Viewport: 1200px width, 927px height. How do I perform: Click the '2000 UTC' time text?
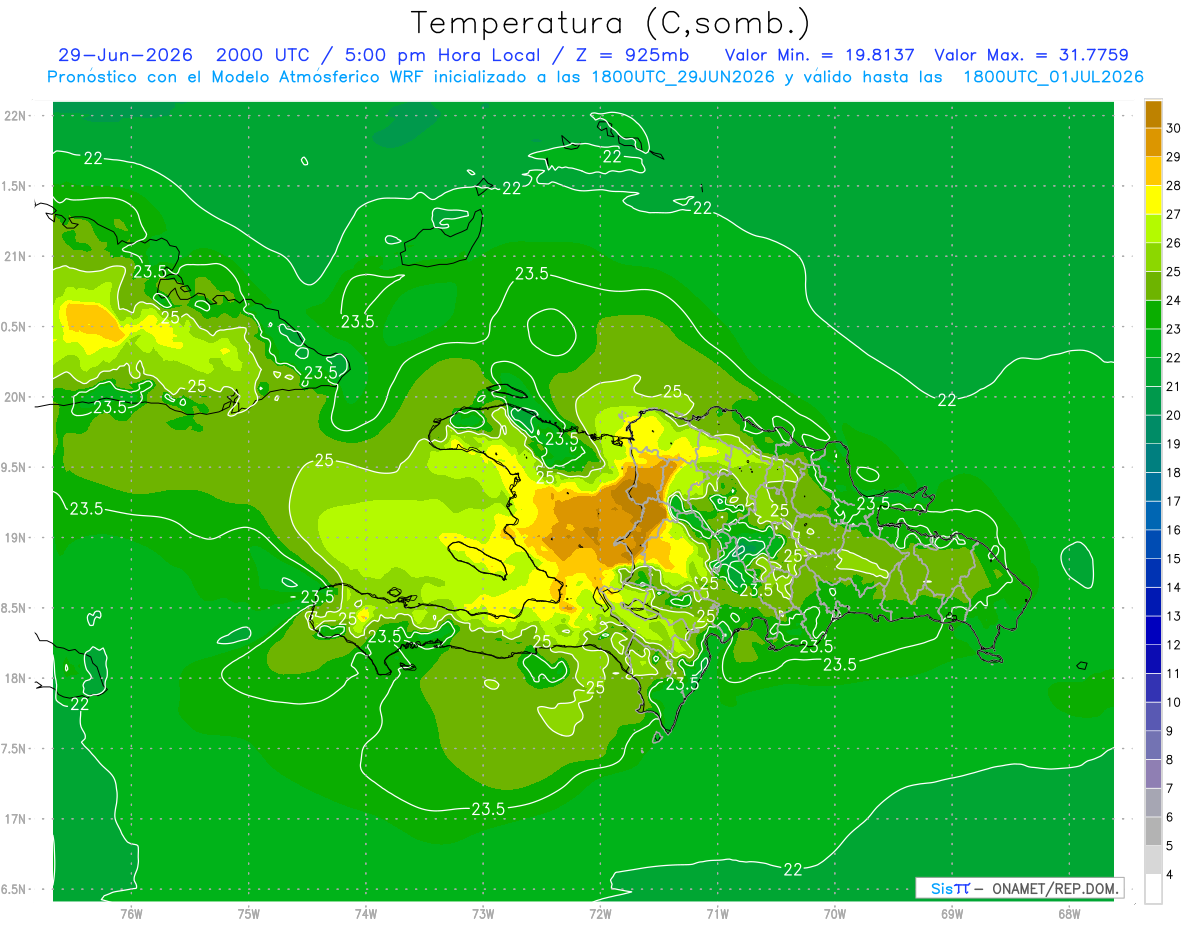(x=264, y=56)
